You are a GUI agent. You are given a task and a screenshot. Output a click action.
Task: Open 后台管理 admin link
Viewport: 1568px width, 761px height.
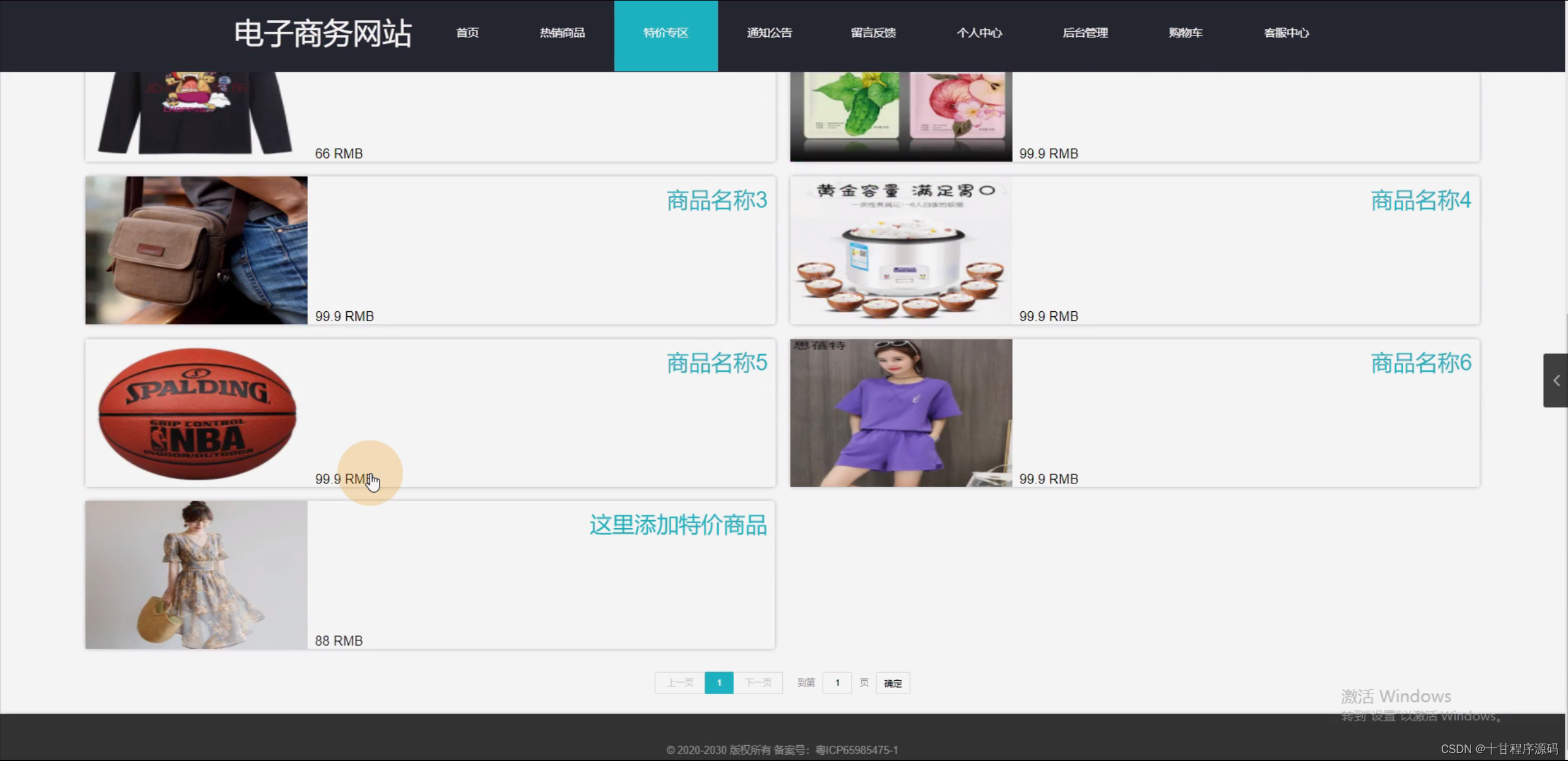click(x=1085, y=33)
